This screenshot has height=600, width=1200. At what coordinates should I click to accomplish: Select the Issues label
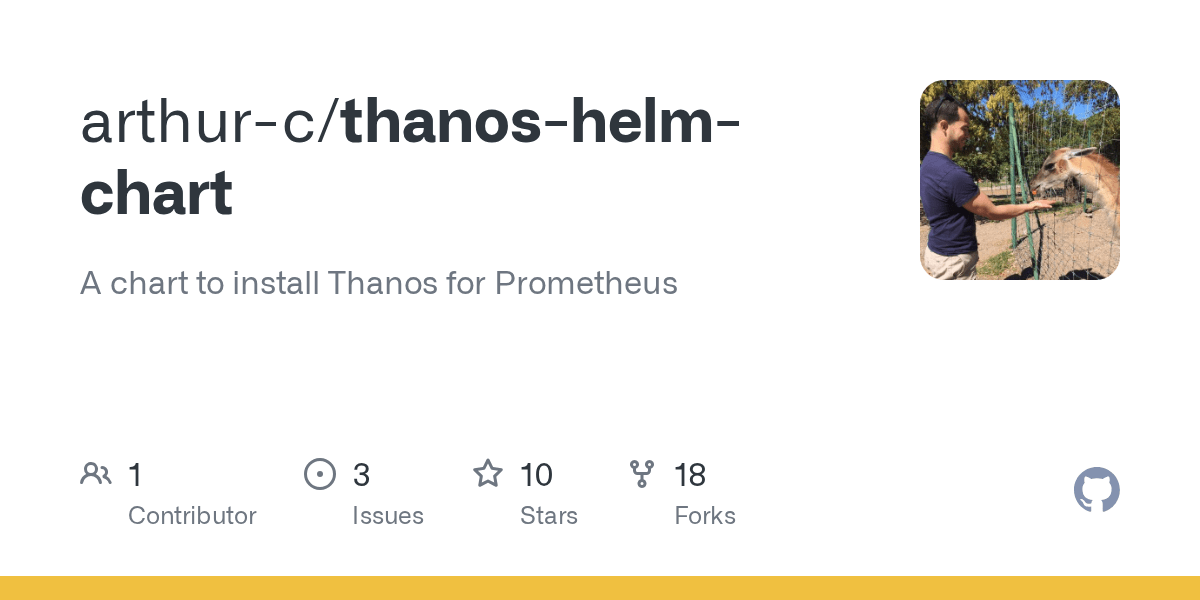tap(388, 516)
